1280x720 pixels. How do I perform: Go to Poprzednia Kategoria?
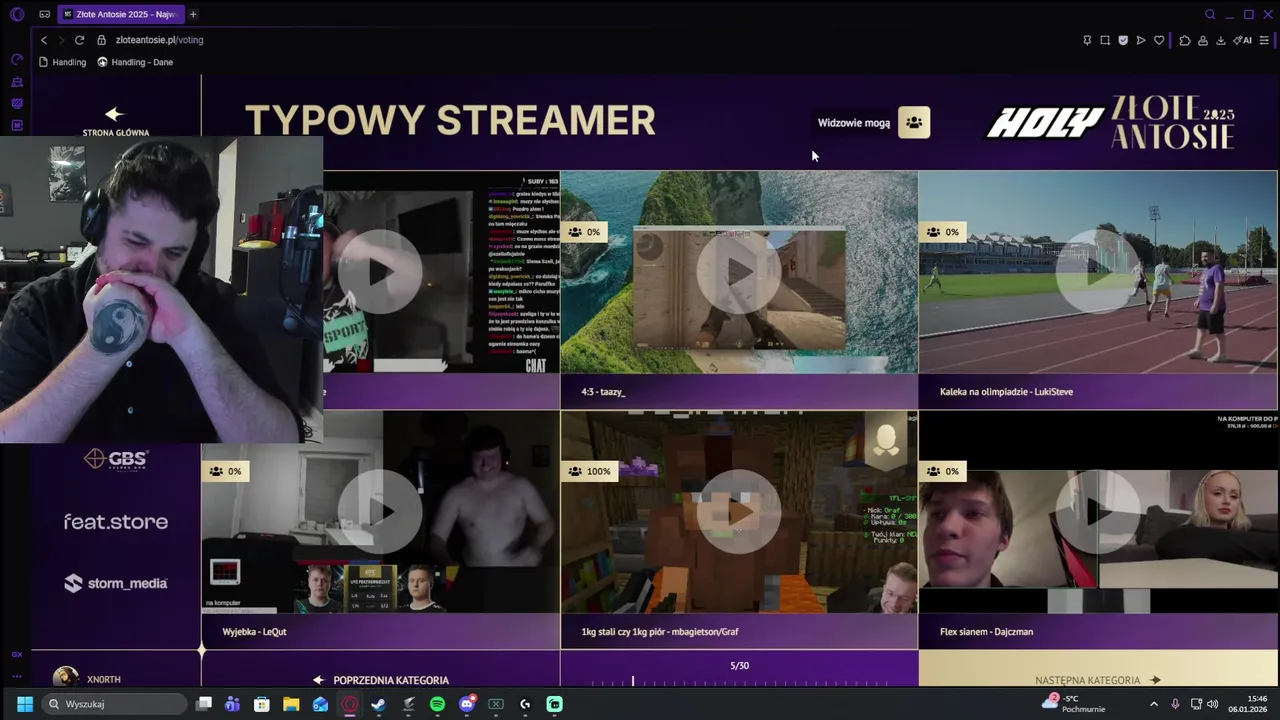pos(380,680)
